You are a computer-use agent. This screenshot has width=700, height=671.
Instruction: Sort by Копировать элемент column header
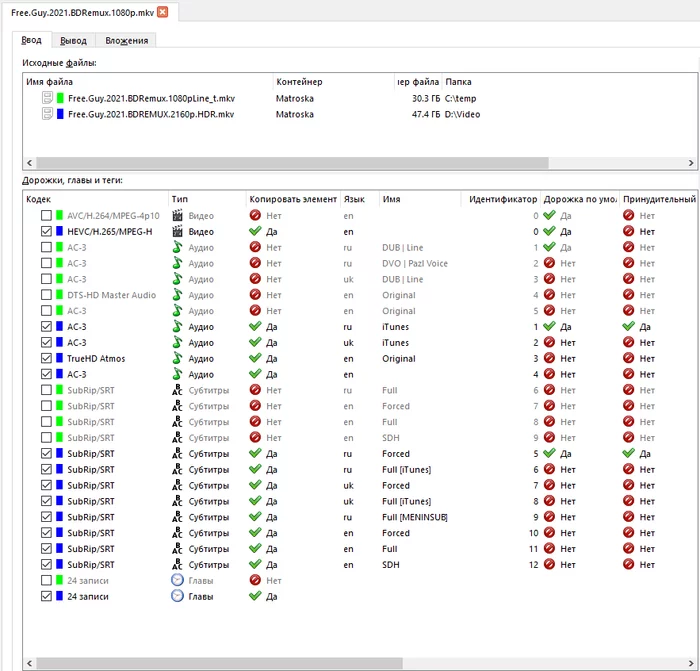click(x=293, y=199)
